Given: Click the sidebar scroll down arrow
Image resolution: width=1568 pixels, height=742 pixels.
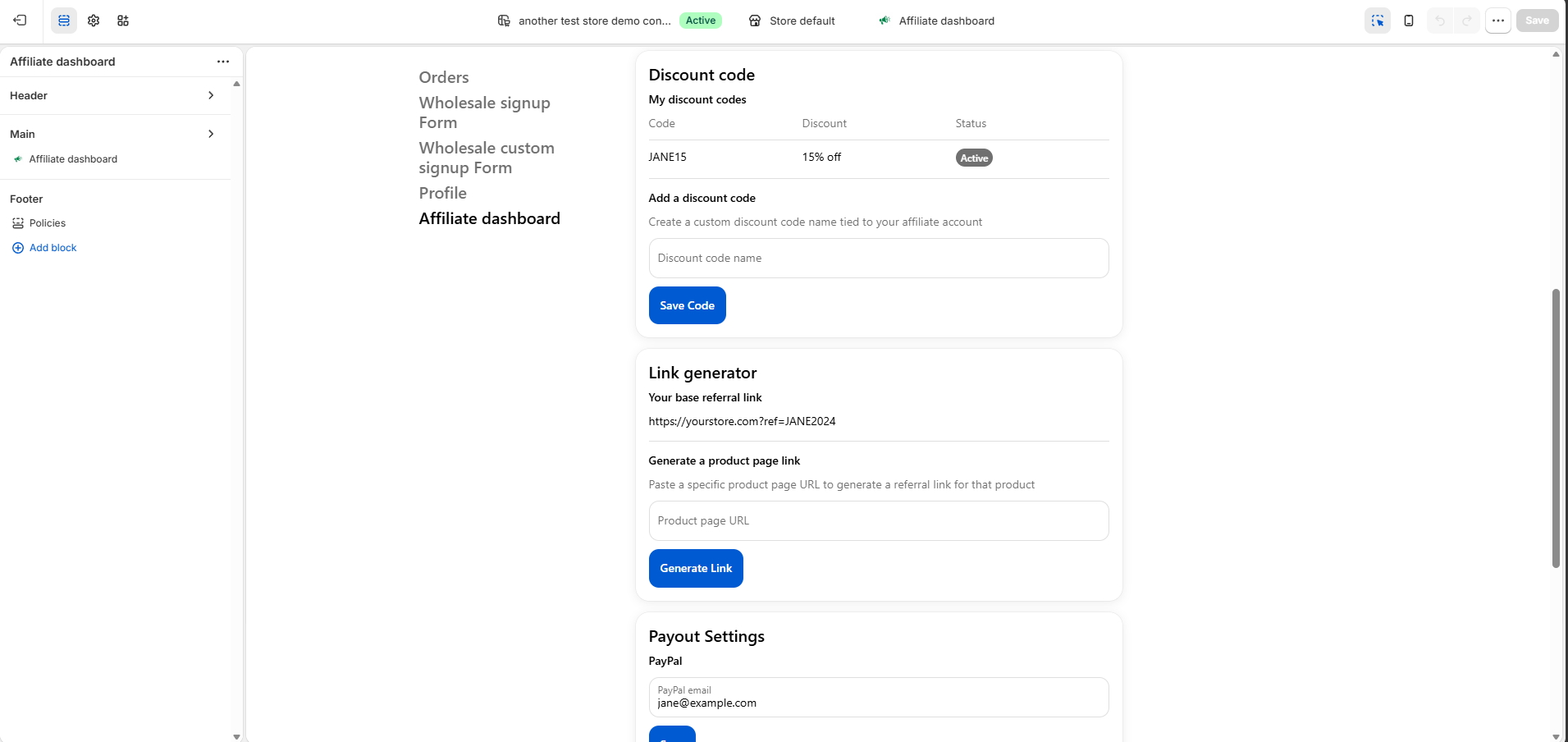Looking at the screenshot, I should pyautogui.click(x=236, y=736).
